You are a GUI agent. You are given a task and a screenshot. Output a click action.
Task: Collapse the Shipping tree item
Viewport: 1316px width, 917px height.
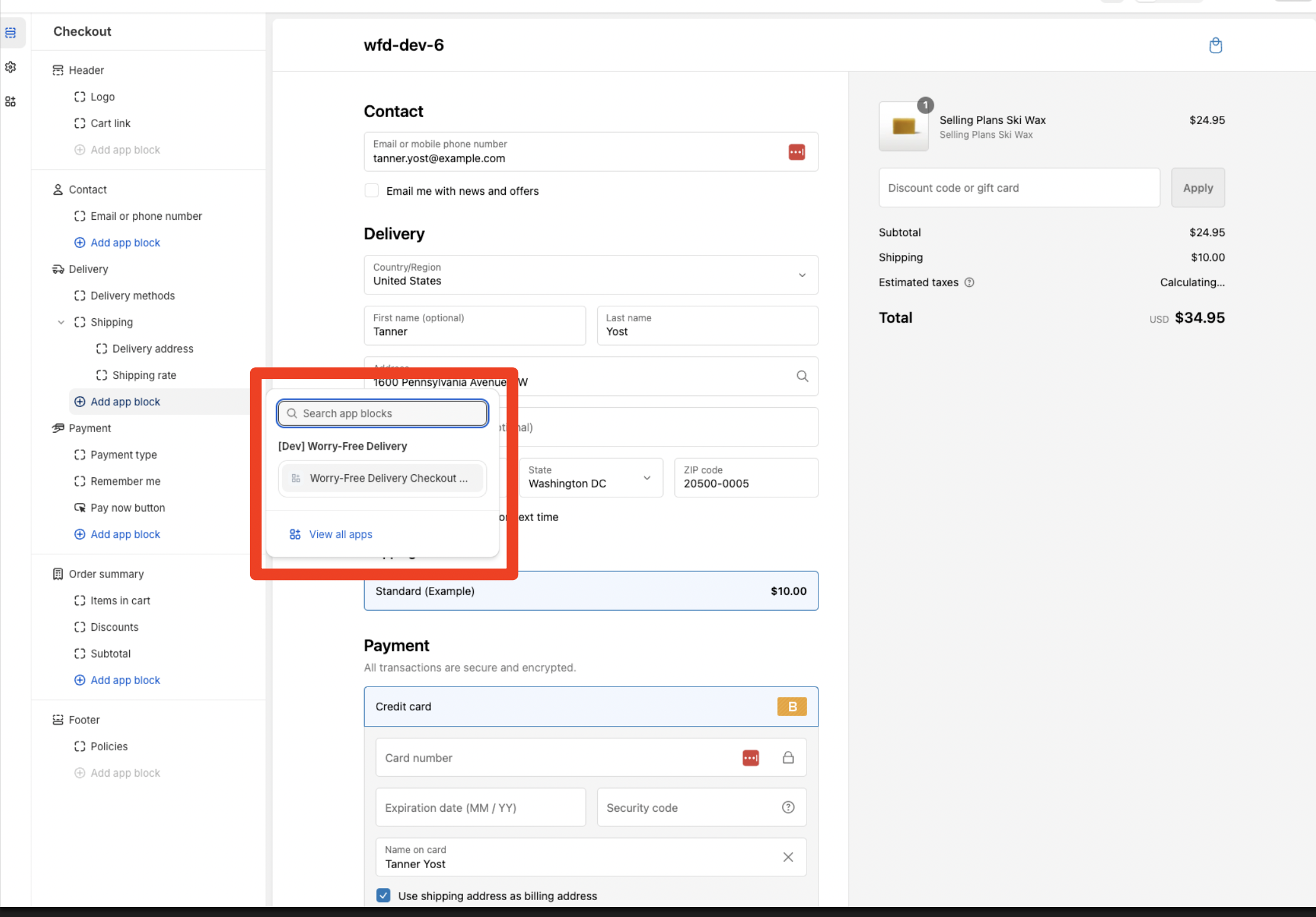coord(61,322)
